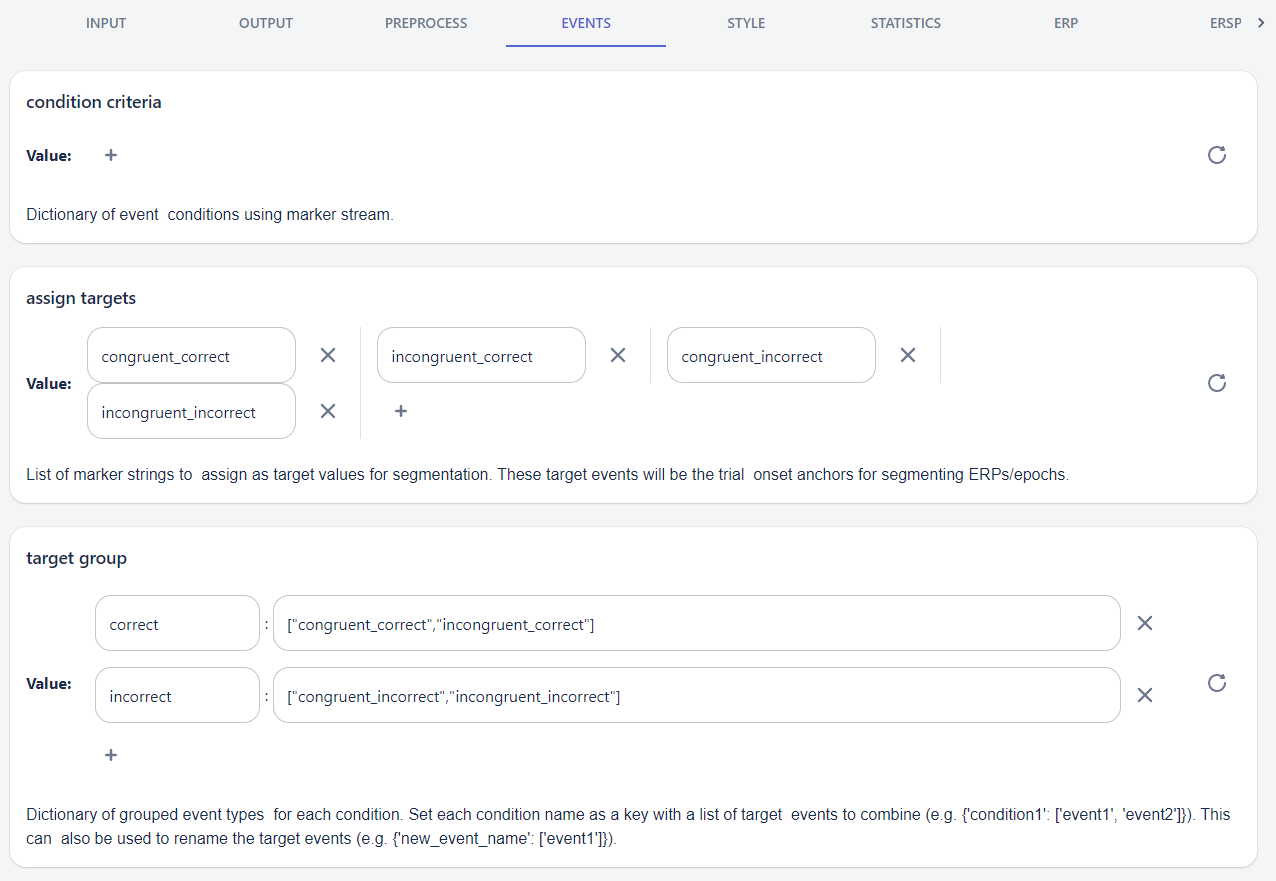This screenshot has height=881, width=1276.
Task: Edit the value list for 'incorrect' group
Action: pyautogui.click(x=697, y=695)
